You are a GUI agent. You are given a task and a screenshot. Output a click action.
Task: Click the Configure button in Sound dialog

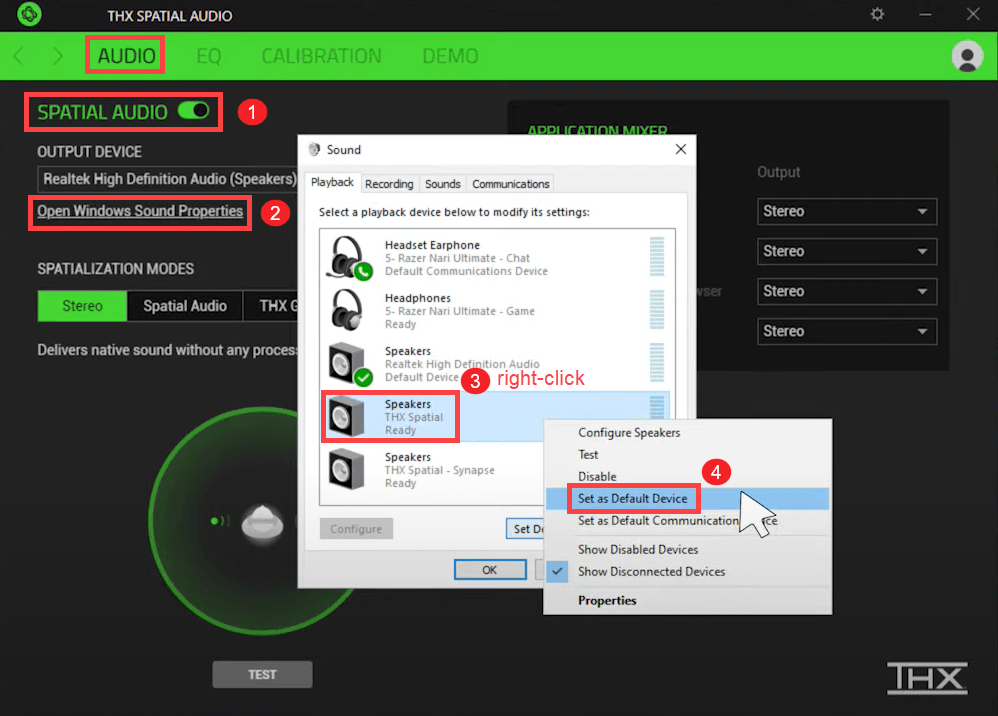pyautogui.click(x=356, y=529)
